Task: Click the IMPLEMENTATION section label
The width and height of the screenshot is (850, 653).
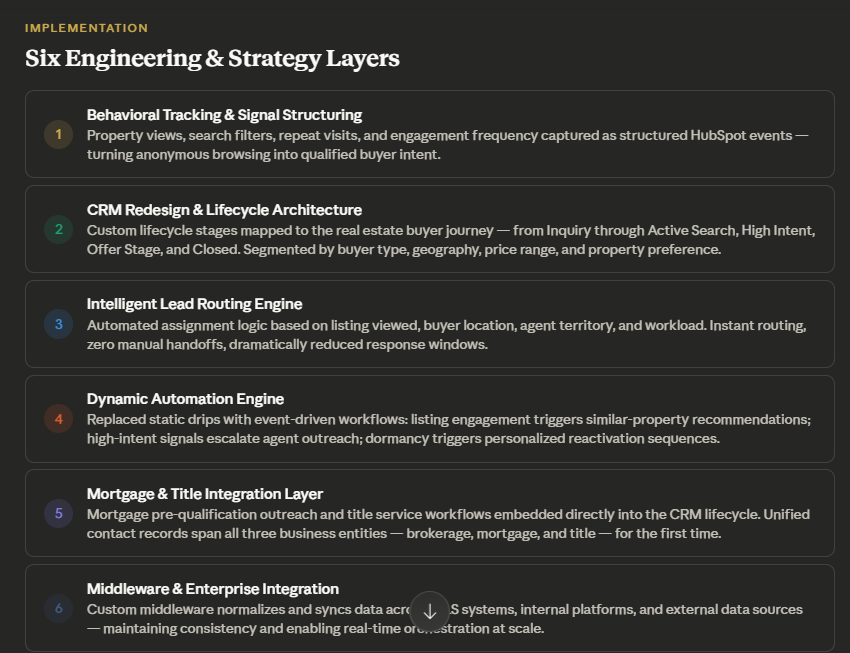Action: tap(86, 28)
